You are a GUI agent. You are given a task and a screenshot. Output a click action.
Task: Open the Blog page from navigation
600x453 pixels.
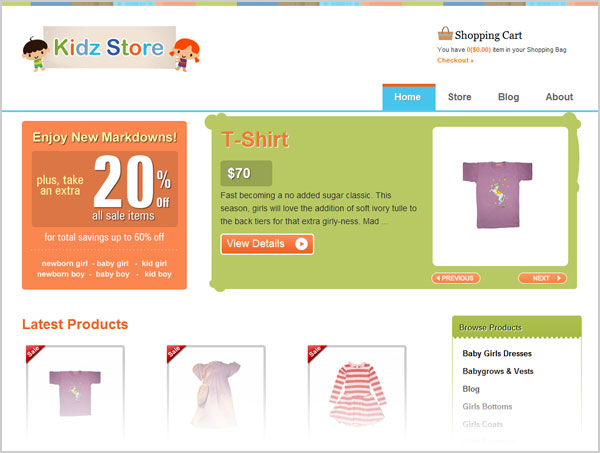tap(509, 97)
